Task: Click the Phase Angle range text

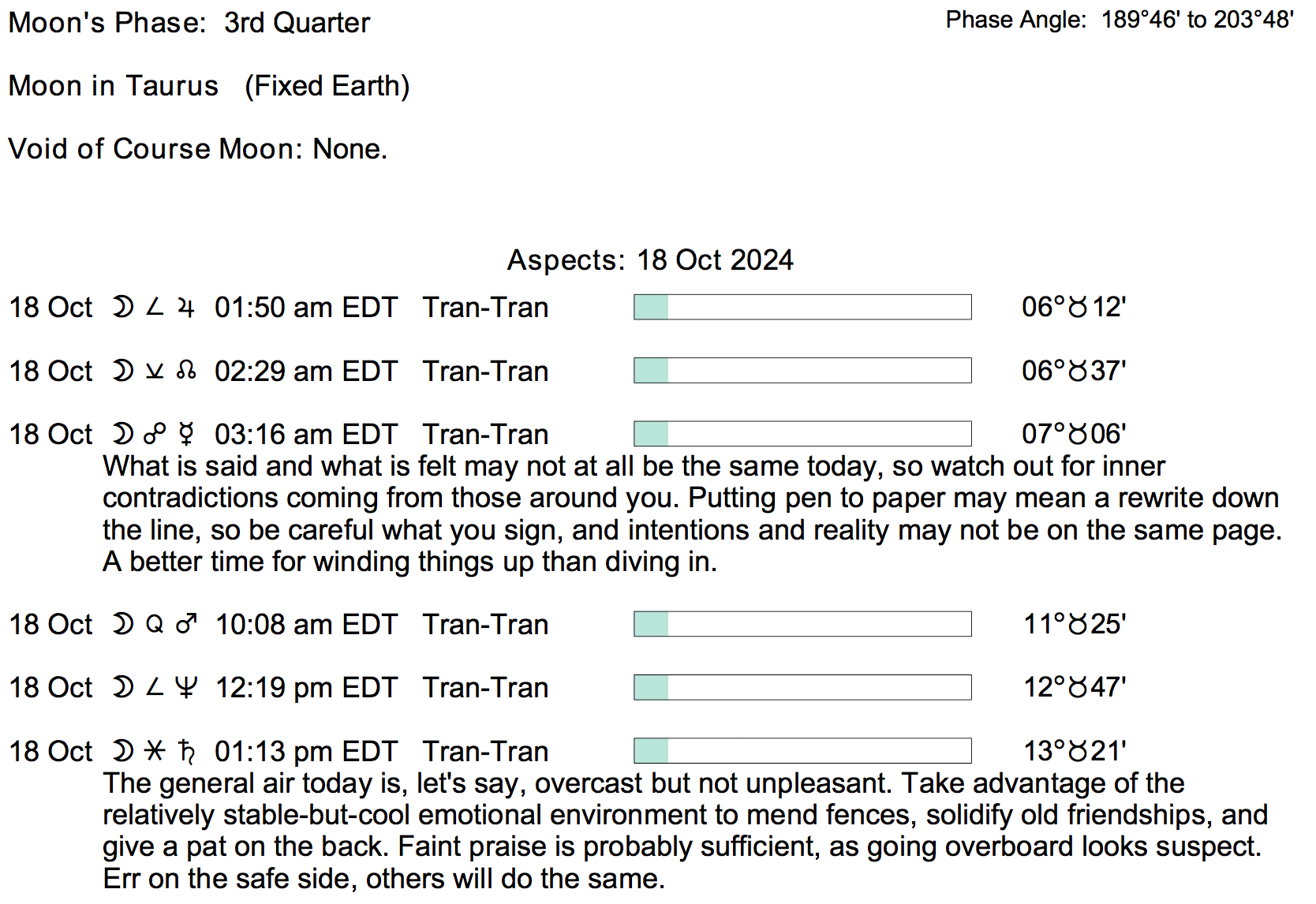Action: (1120, 20)
